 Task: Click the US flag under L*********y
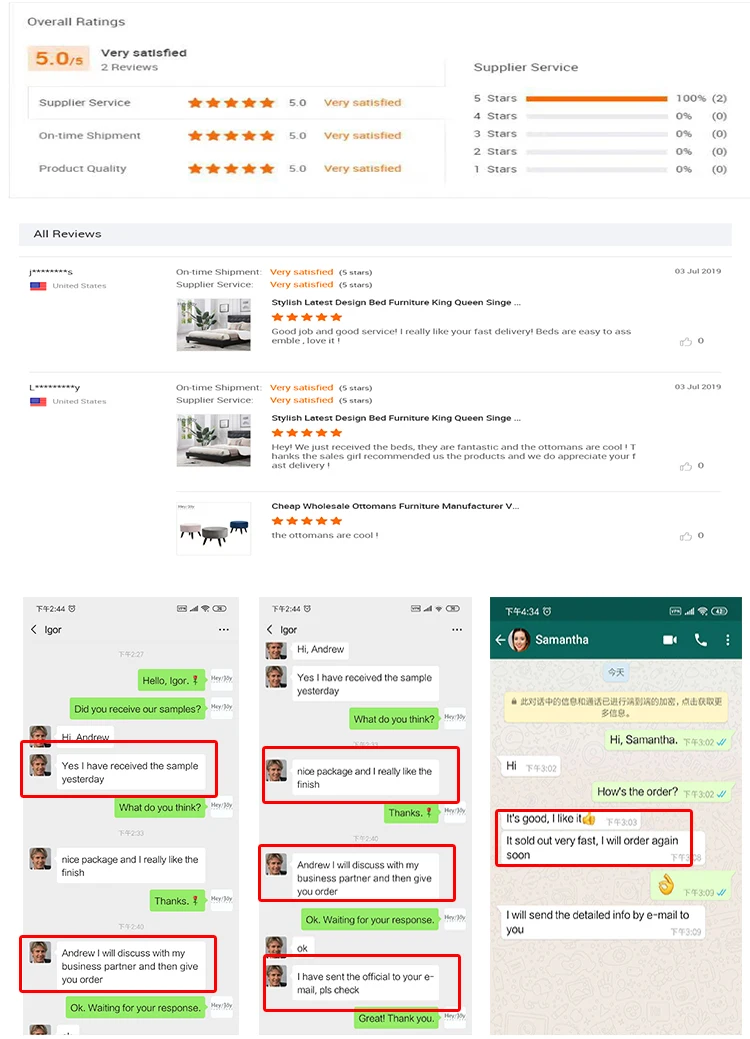click(38, 402)
